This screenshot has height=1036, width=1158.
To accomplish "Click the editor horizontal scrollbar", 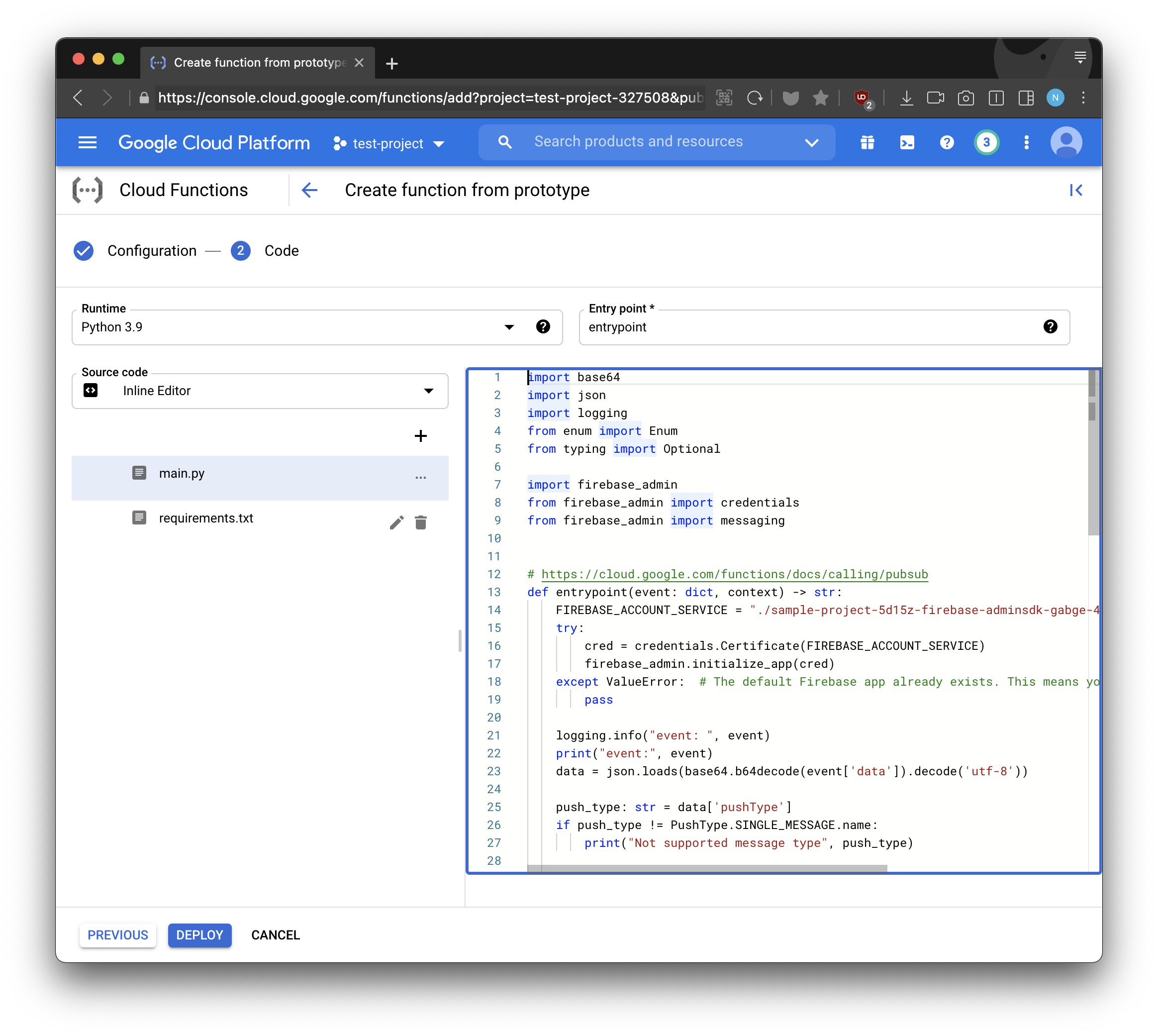I will pyautogui.click(x=707, y=869).
